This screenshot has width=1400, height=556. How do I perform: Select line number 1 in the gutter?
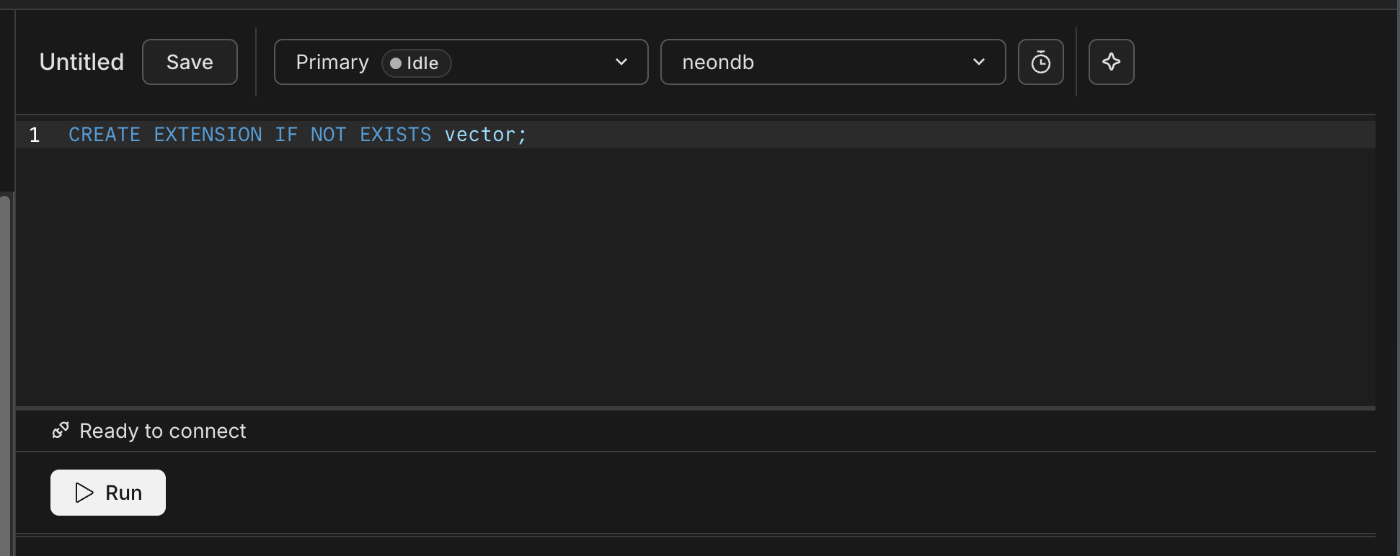[x=34, y=135]
